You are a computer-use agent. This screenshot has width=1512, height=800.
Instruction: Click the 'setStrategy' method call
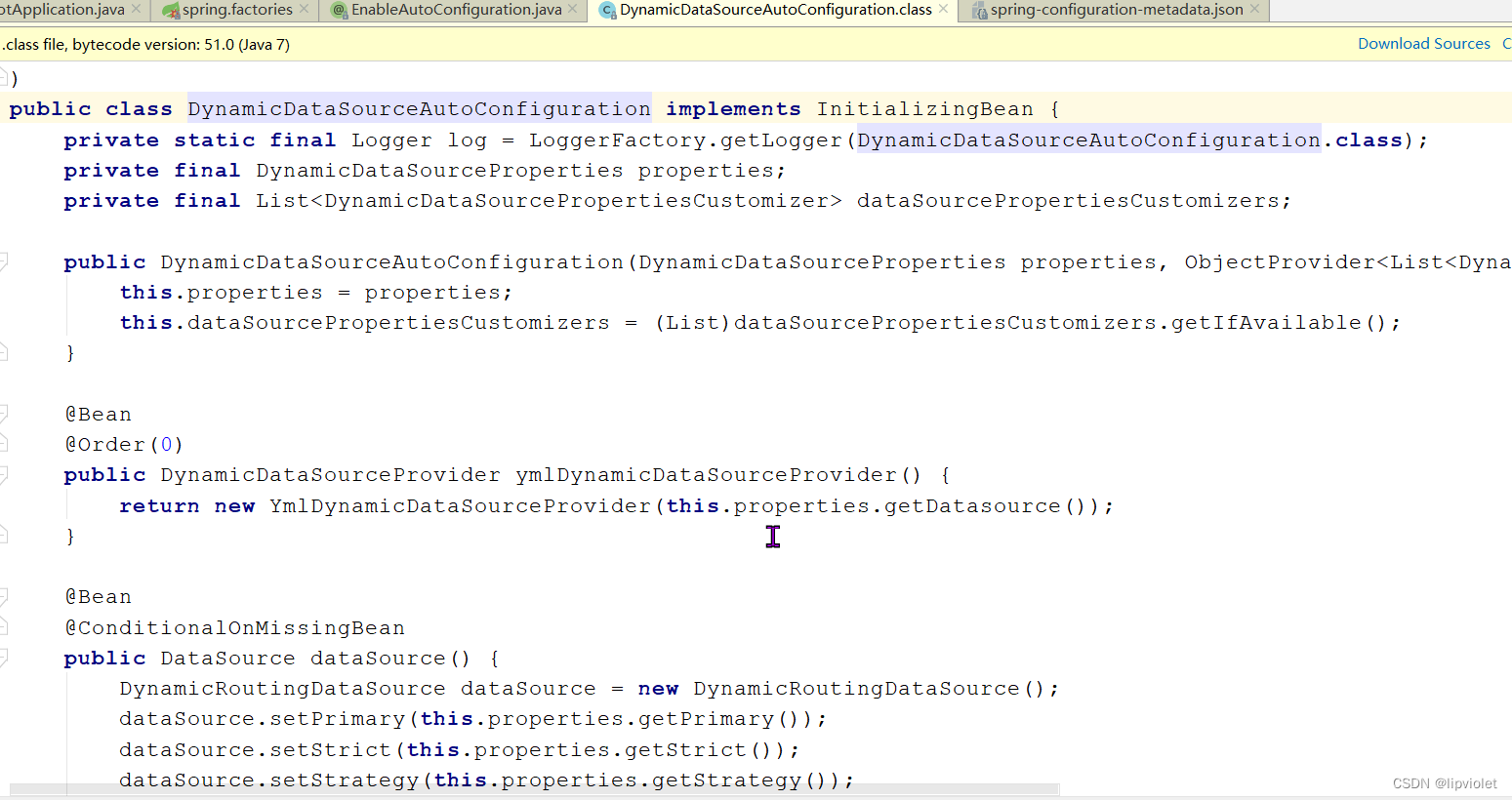[345, 780]
